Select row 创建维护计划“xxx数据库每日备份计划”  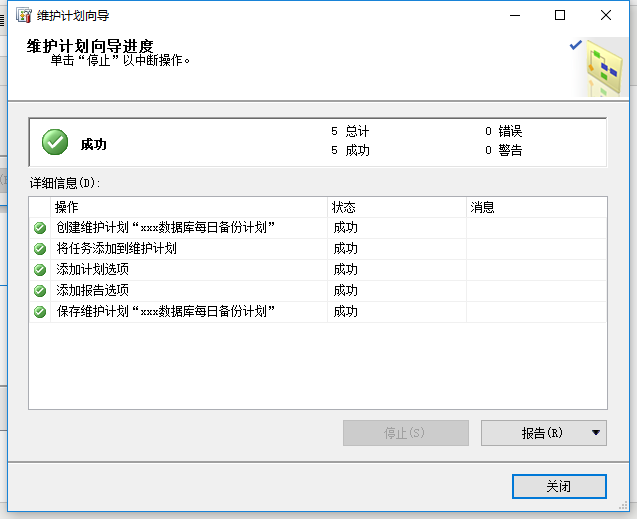coord(318,228)
